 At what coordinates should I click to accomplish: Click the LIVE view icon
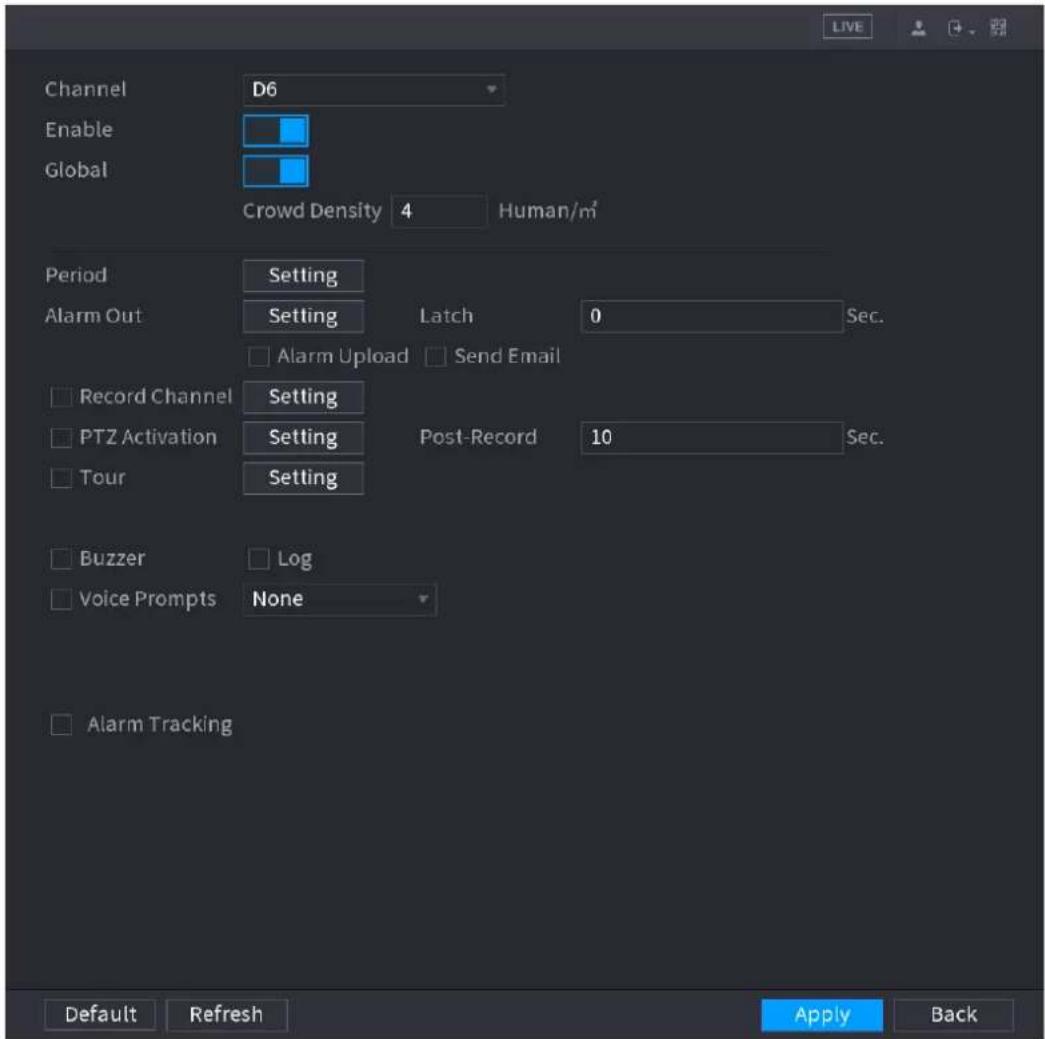847,27
